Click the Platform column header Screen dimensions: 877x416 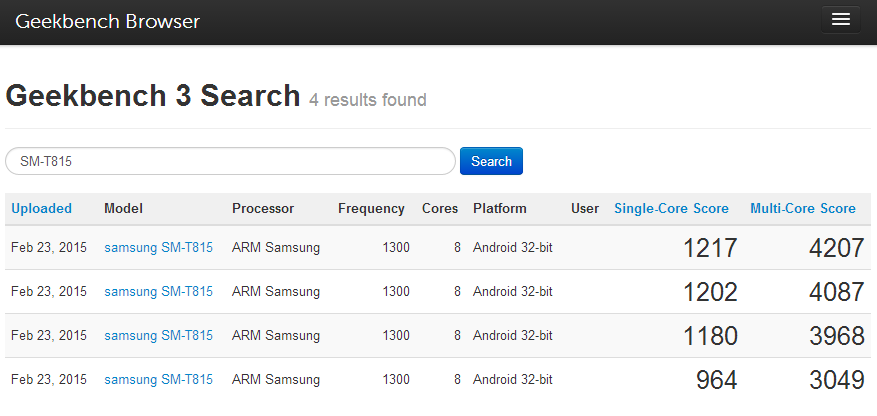499,209
